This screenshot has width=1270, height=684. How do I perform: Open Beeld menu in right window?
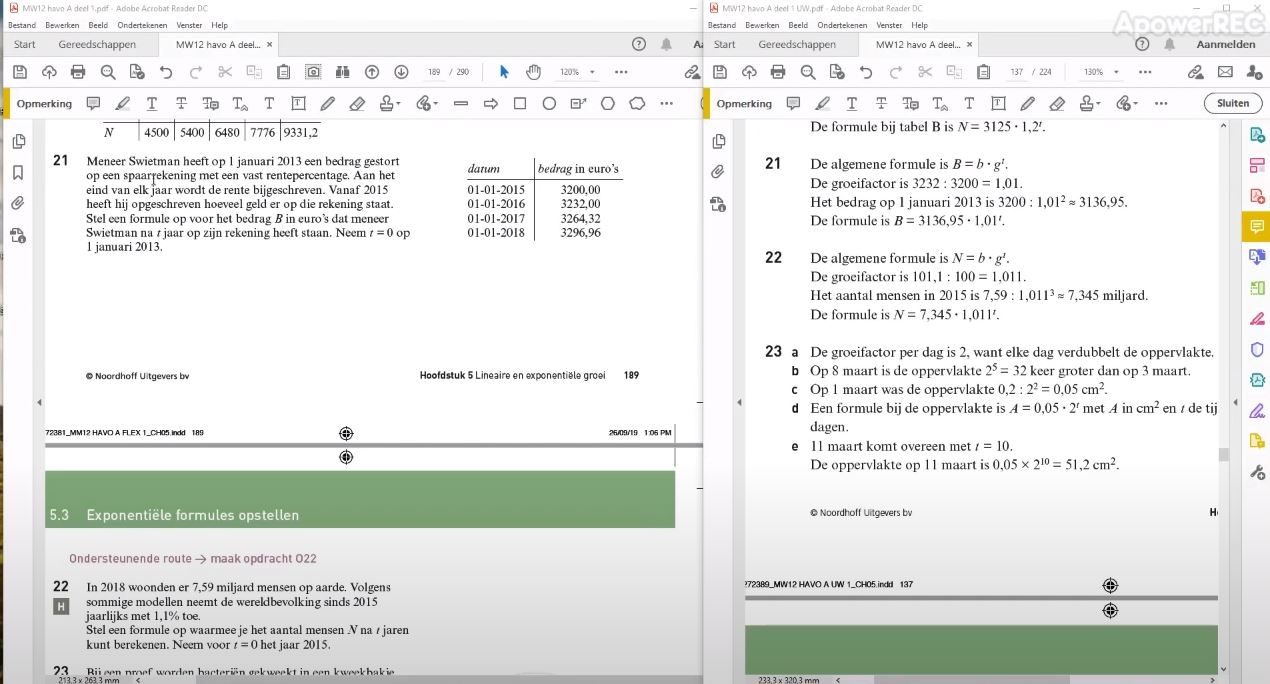coord(798,25)
